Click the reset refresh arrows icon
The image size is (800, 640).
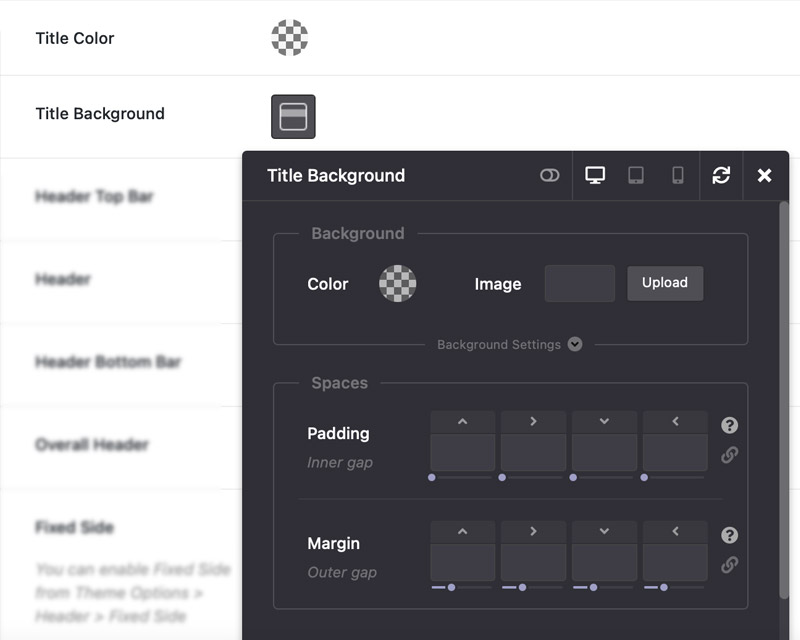pyautogui.click(x=721, y=175)
